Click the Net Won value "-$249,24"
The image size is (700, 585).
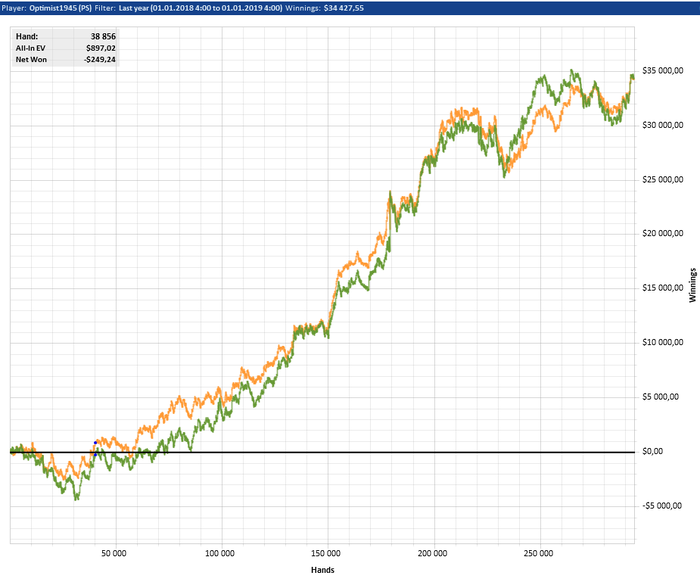click(100, 60)
